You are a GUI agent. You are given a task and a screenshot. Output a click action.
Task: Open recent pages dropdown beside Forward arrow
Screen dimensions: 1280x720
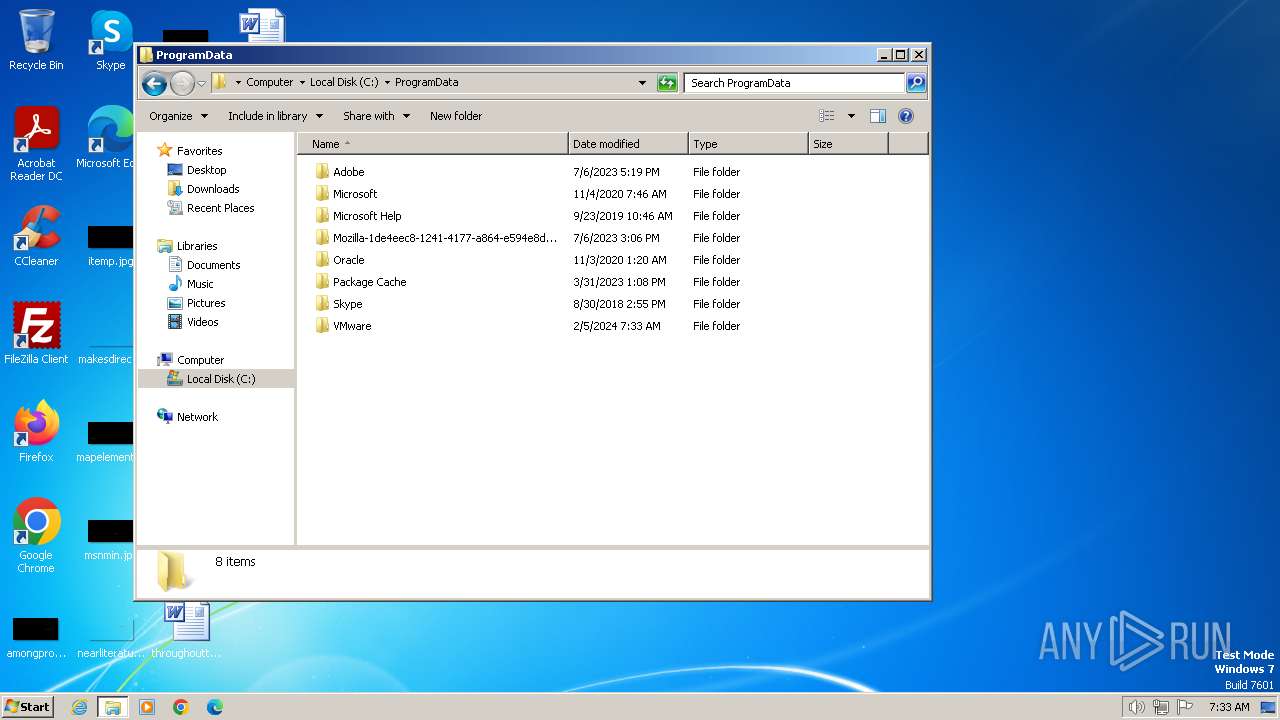(x=201, y=83)
